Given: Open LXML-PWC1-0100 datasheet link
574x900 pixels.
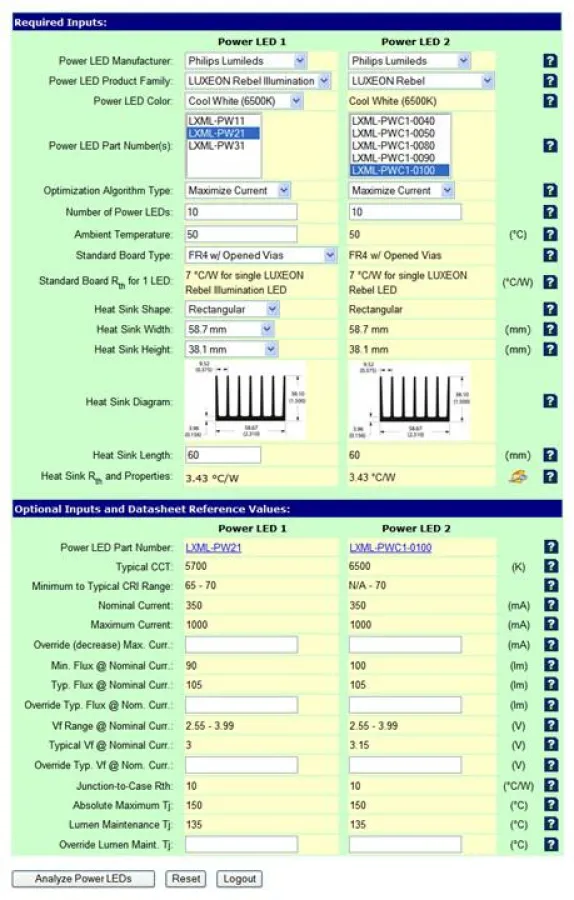Looking at the screenshot, I should click(x=390, y=548).
